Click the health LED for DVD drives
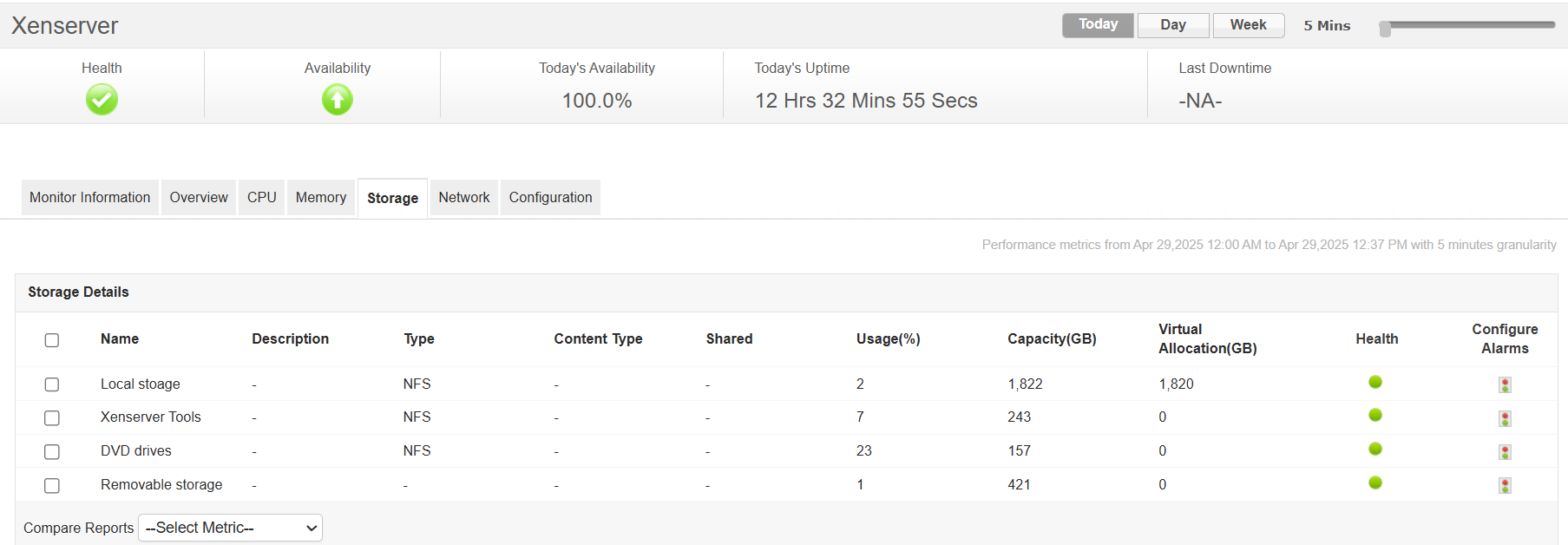Viewport: 1568px width, 545px height. 1374,449
